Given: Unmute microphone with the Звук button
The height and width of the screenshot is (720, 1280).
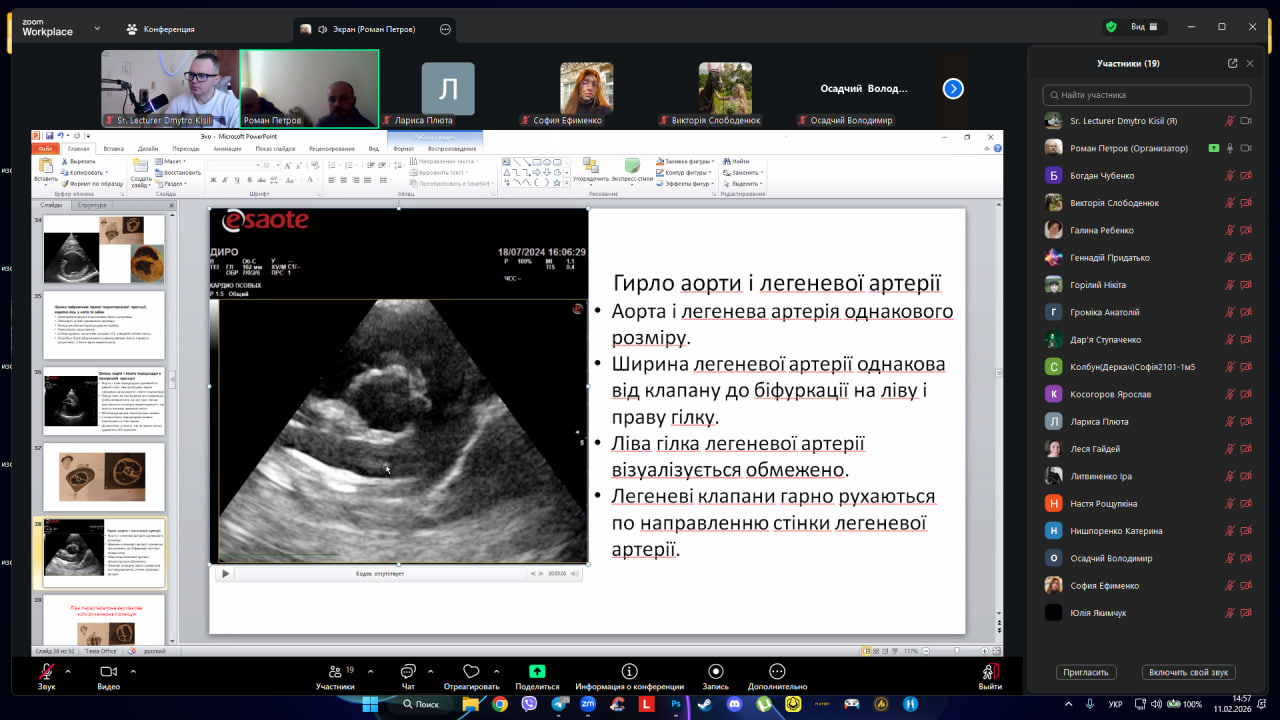Looking at the screenshot, I should pyautogui.click(x=46, y=672).
